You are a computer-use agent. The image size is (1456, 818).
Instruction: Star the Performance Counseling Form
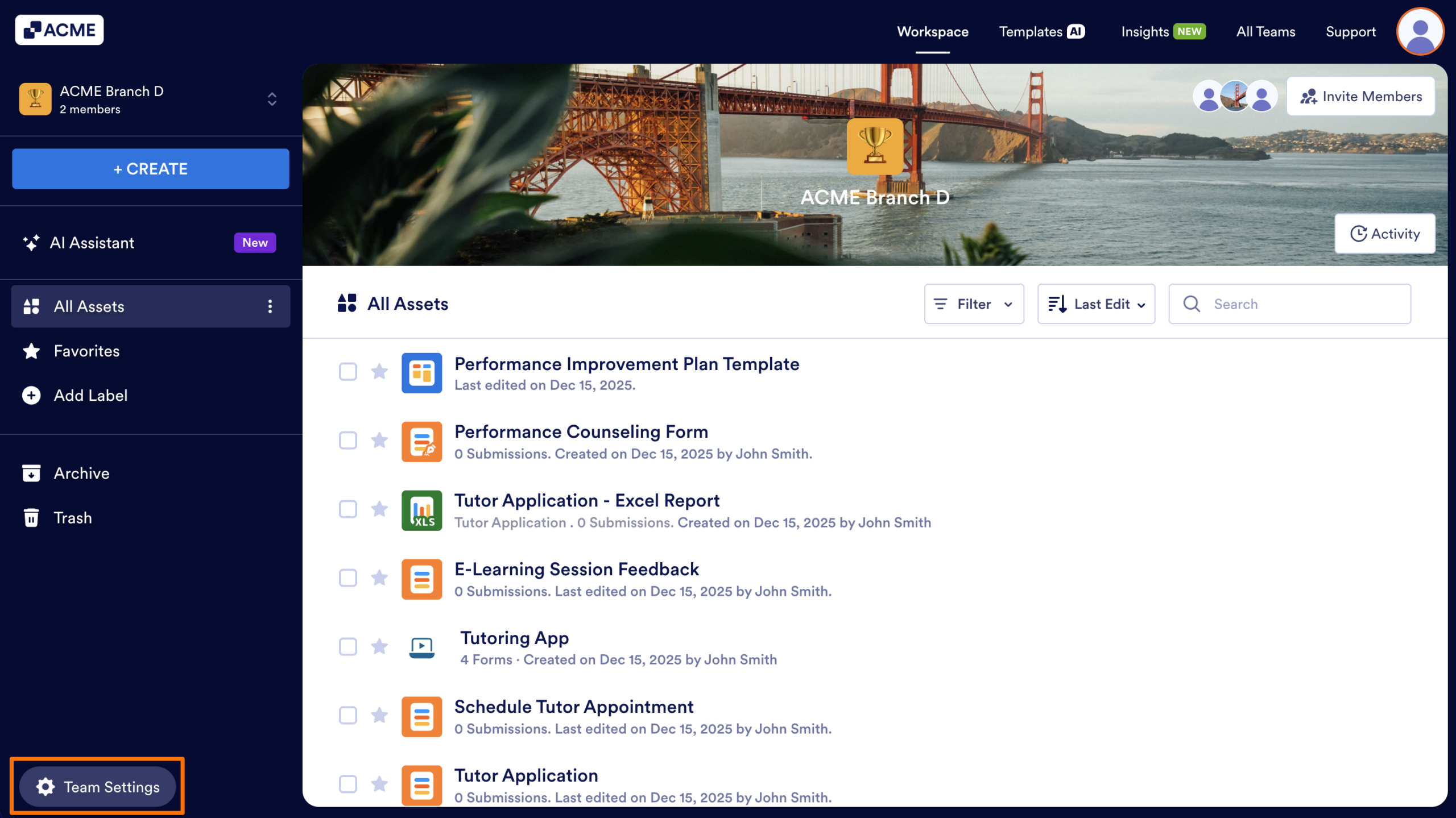(379, 441)
